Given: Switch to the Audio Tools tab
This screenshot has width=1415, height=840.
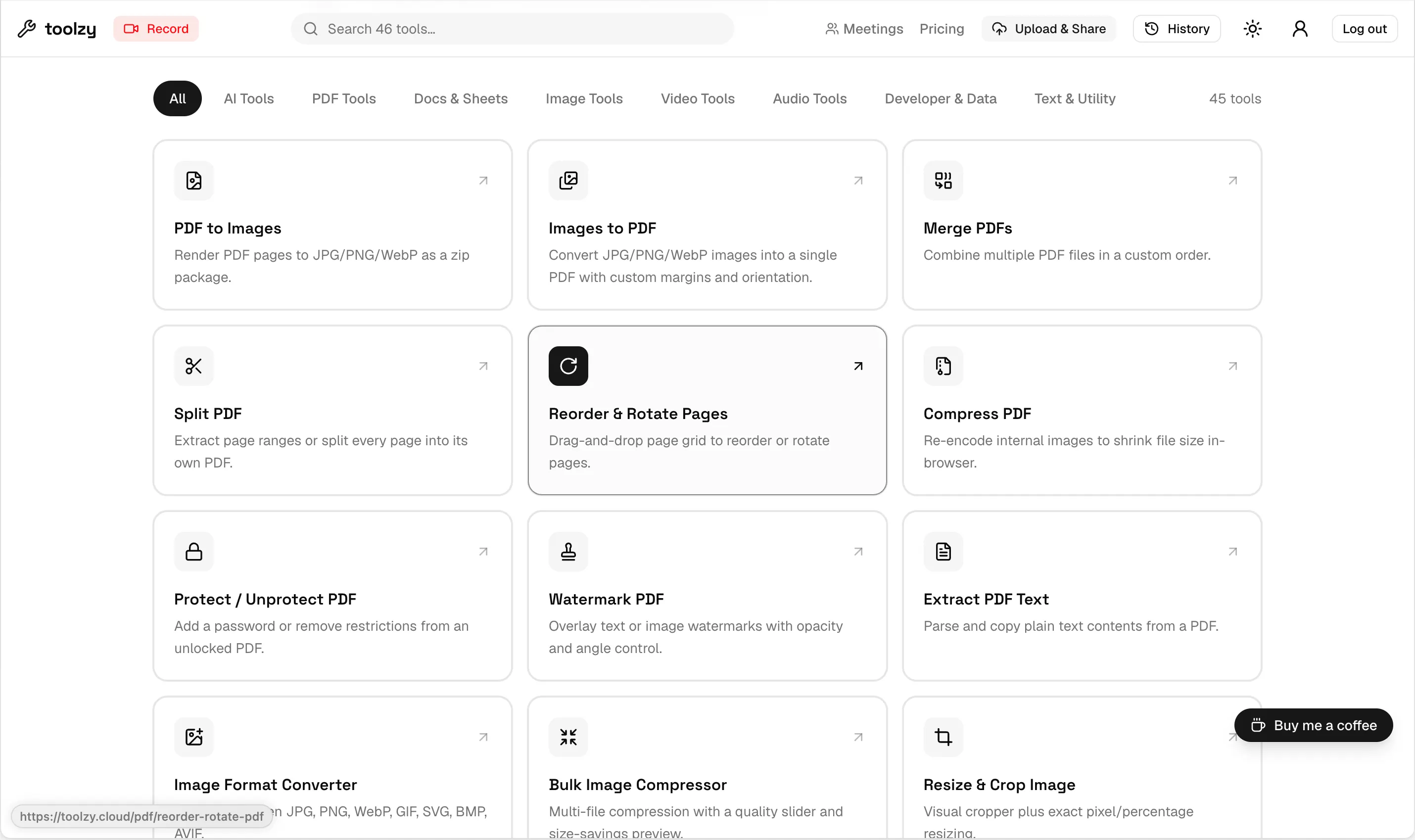Looking at the screenshot, I should [x=809, y=98].
